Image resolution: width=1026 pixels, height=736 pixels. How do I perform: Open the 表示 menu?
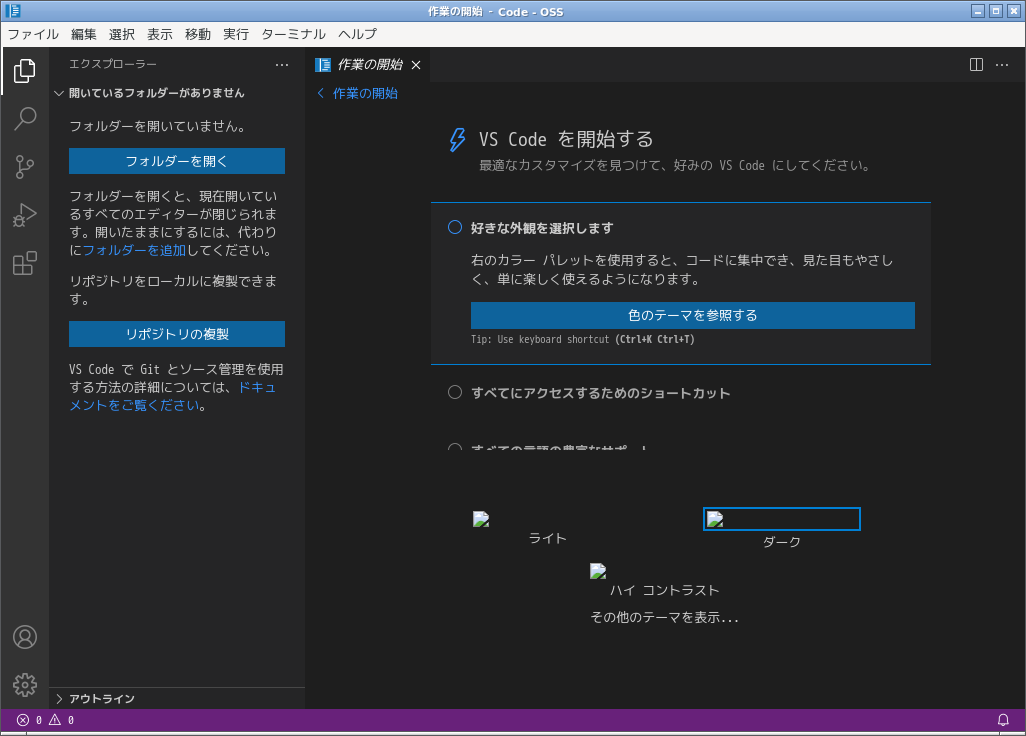pyautogui.click(x=160, y=34)
